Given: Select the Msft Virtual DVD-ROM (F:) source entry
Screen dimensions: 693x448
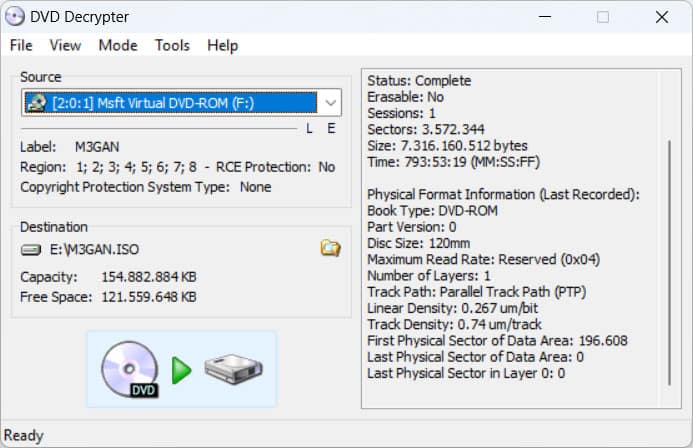Looking at the screenshot, I should point(171,103).
